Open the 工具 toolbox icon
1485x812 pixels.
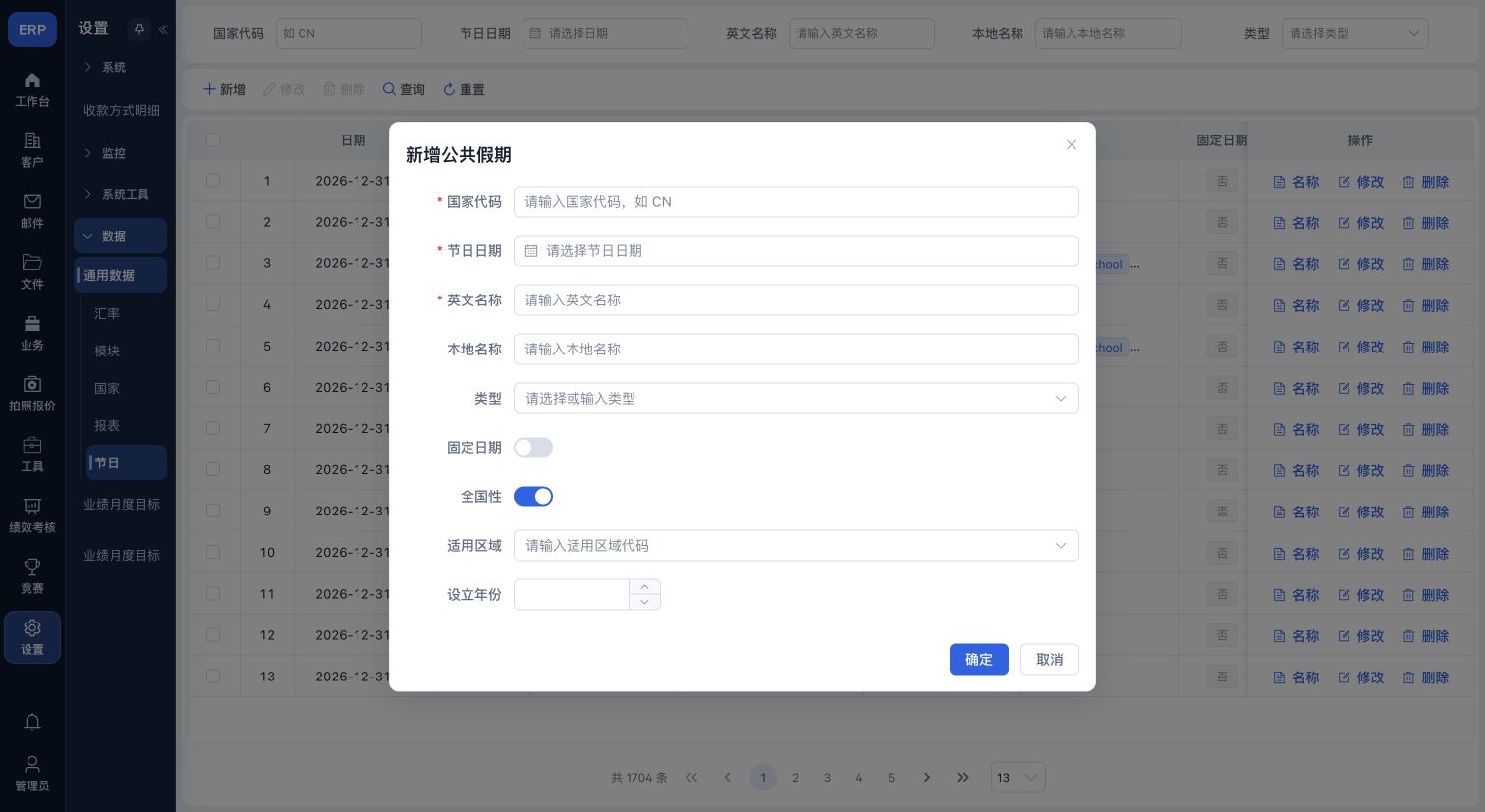[x=32, y=446]
